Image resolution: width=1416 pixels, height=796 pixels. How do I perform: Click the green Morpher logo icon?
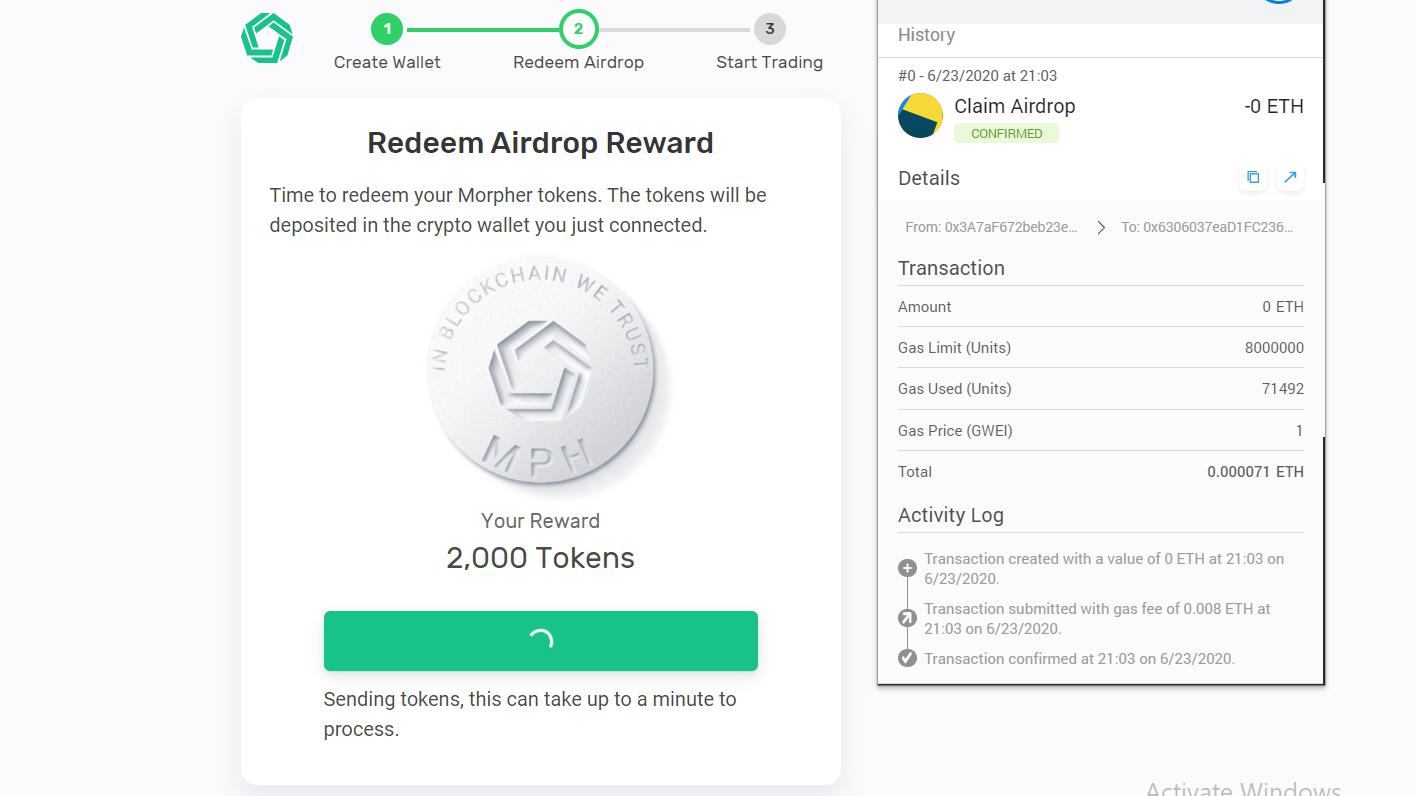[267, 38]
